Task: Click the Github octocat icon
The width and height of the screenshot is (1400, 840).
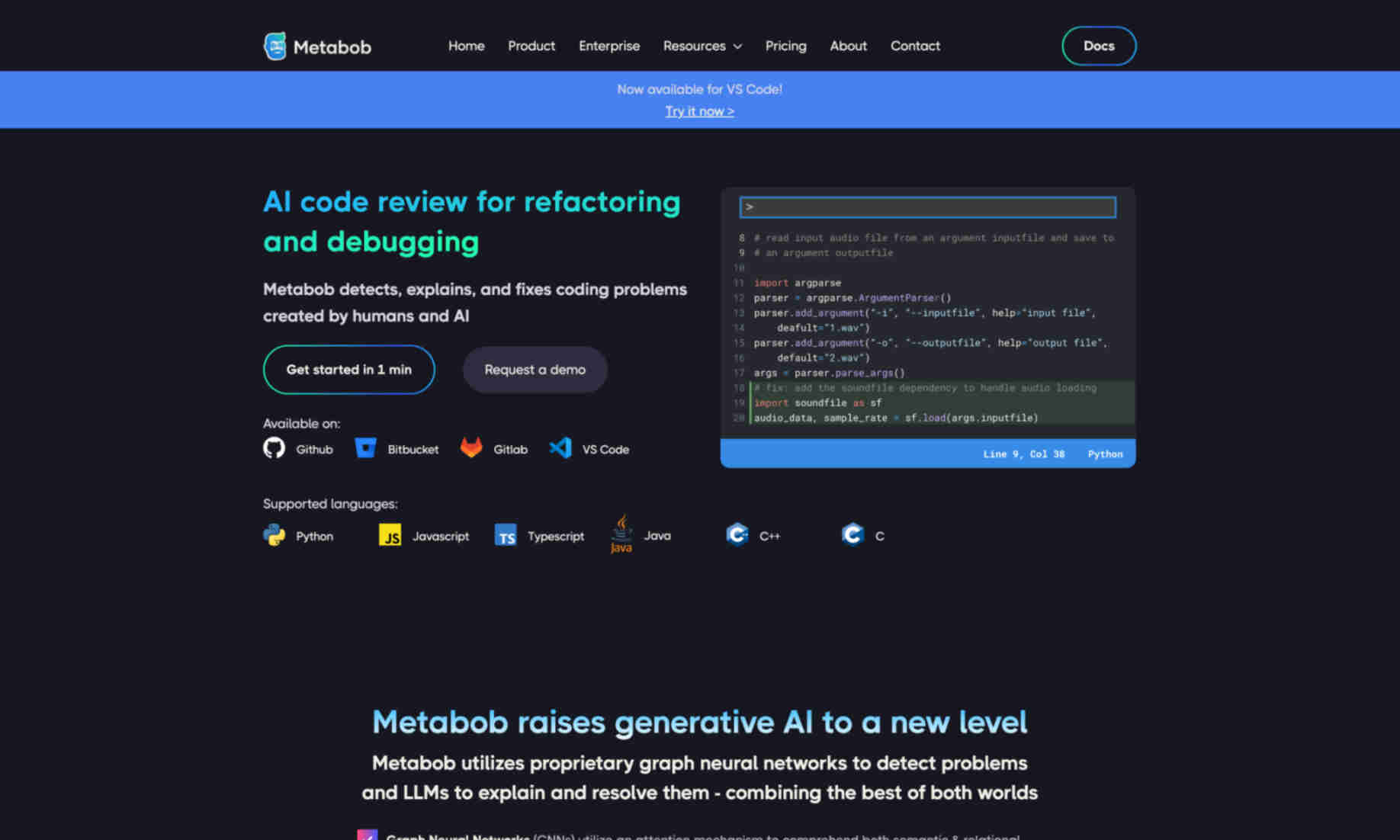Action: [x=274, y=448]
